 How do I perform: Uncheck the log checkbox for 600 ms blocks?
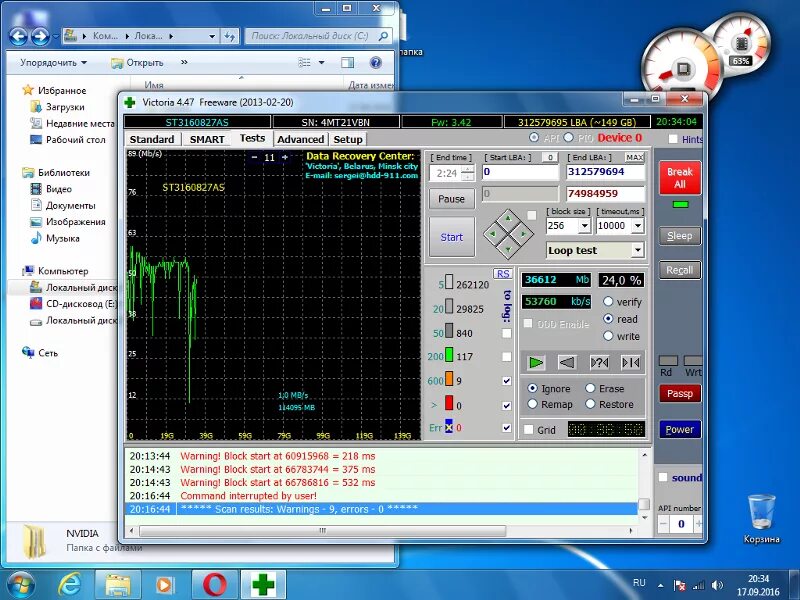pos(507,381)
